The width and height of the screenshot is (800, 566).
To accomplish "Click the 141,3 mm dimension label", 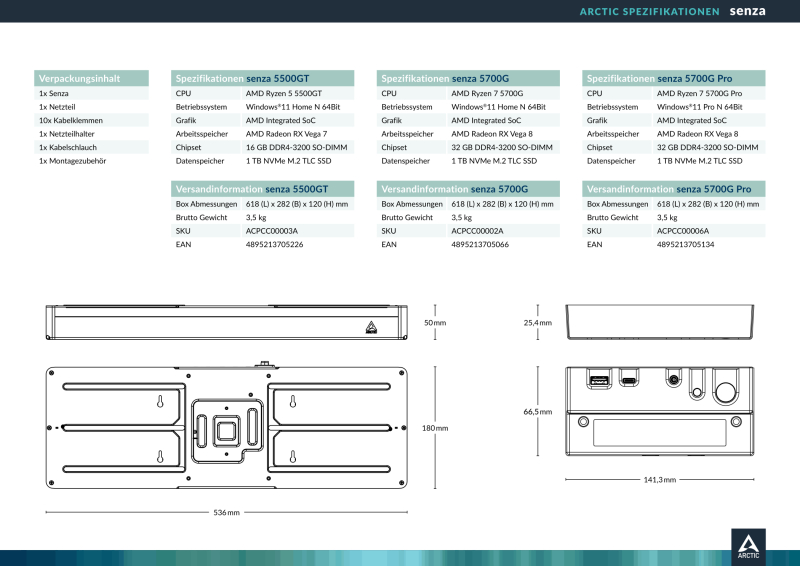I will 659,480.
